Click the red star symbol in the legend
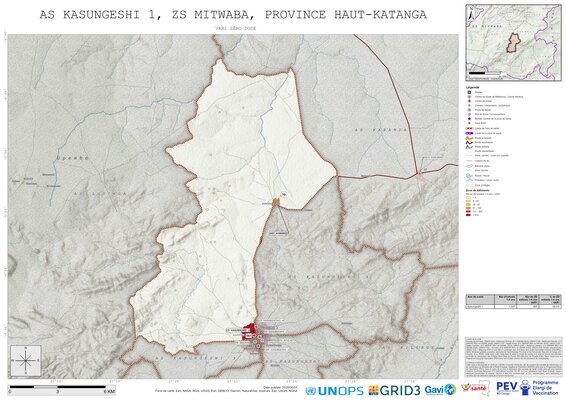 pos(470,118)
